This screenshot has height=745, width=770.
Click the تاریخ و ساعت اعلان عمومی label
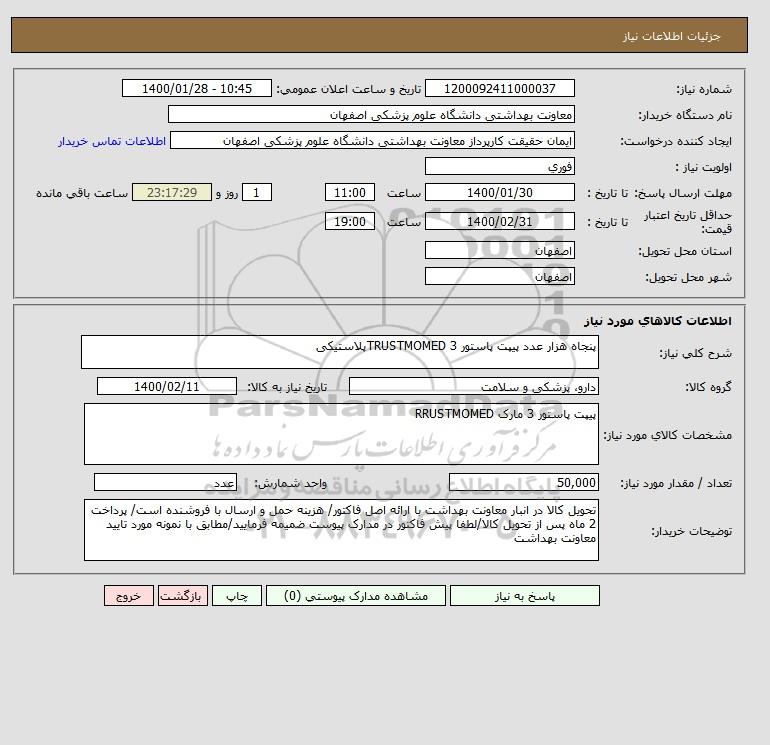[349, 89]
